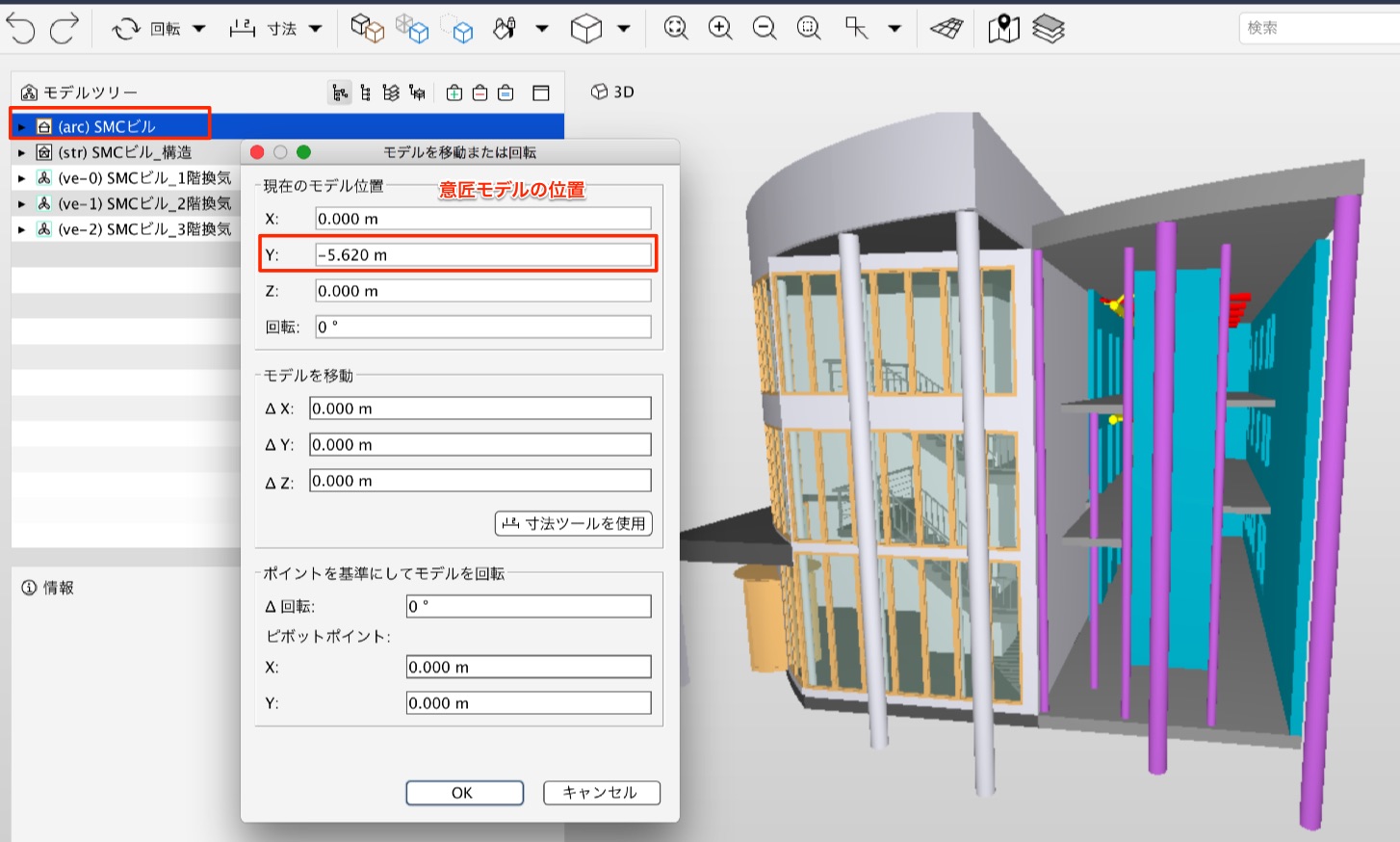Select the (str) SMCビル_構造 row
The image size is (1400, 842).
click(125, 152)
